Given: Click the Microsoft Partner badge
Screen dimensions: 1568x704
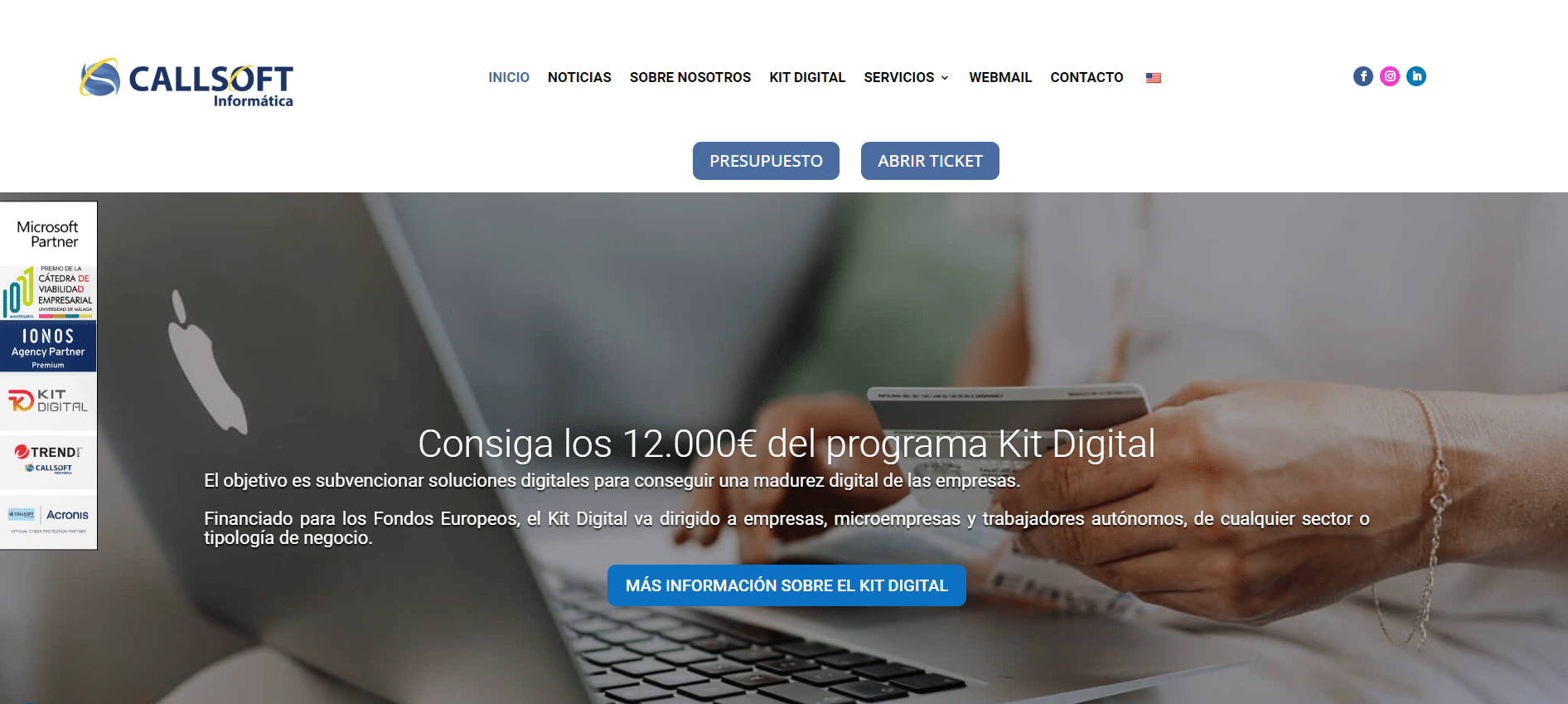Looking at the screenshot, I should [x=48, y=234].
